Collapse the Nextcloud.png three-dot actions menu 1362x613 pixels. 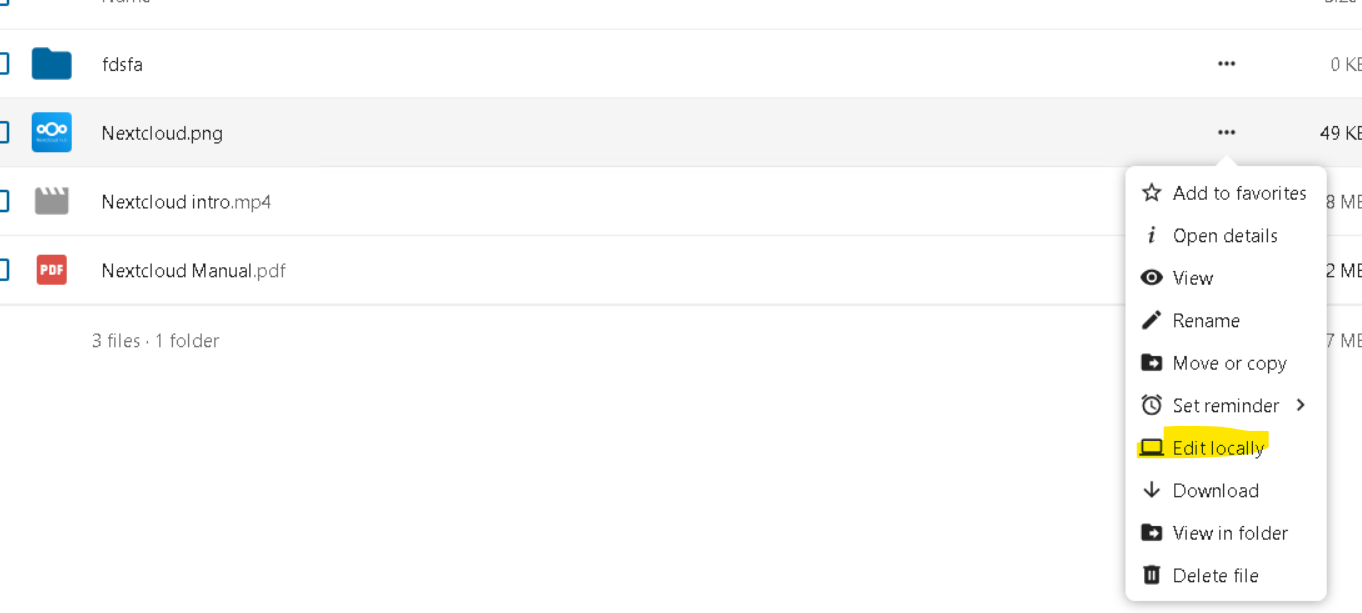1226,132
